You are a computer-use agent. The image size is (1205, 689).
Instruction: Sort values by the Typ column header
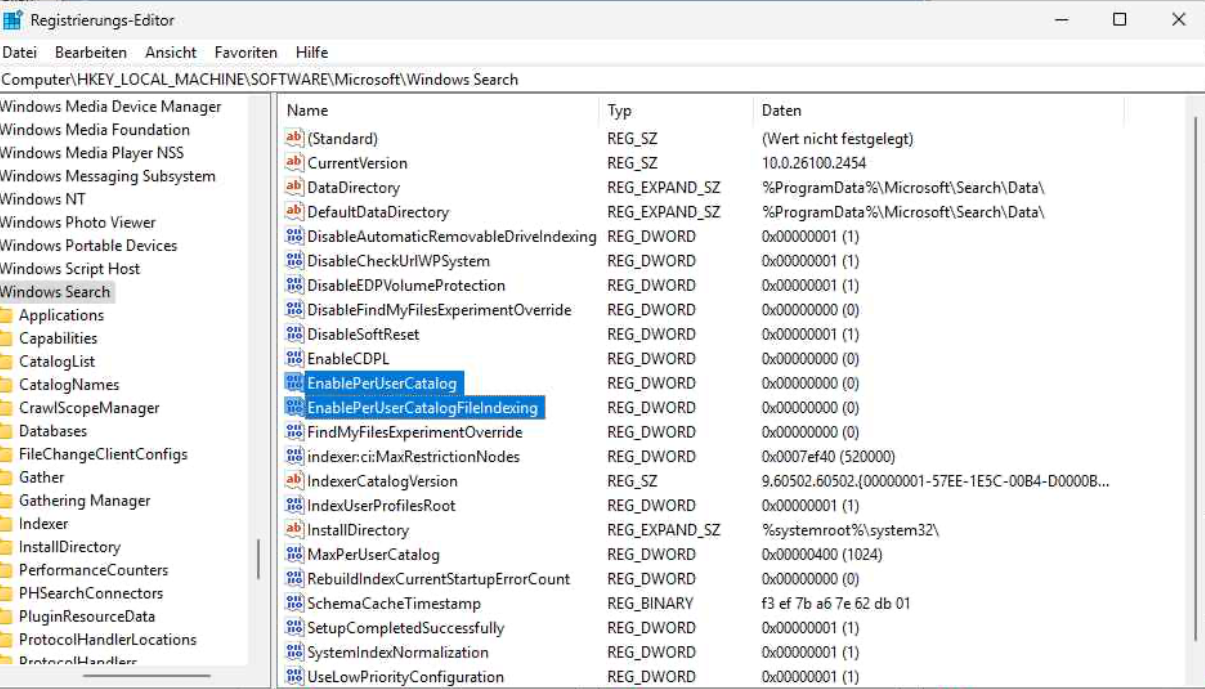click(x=676, y=110)
